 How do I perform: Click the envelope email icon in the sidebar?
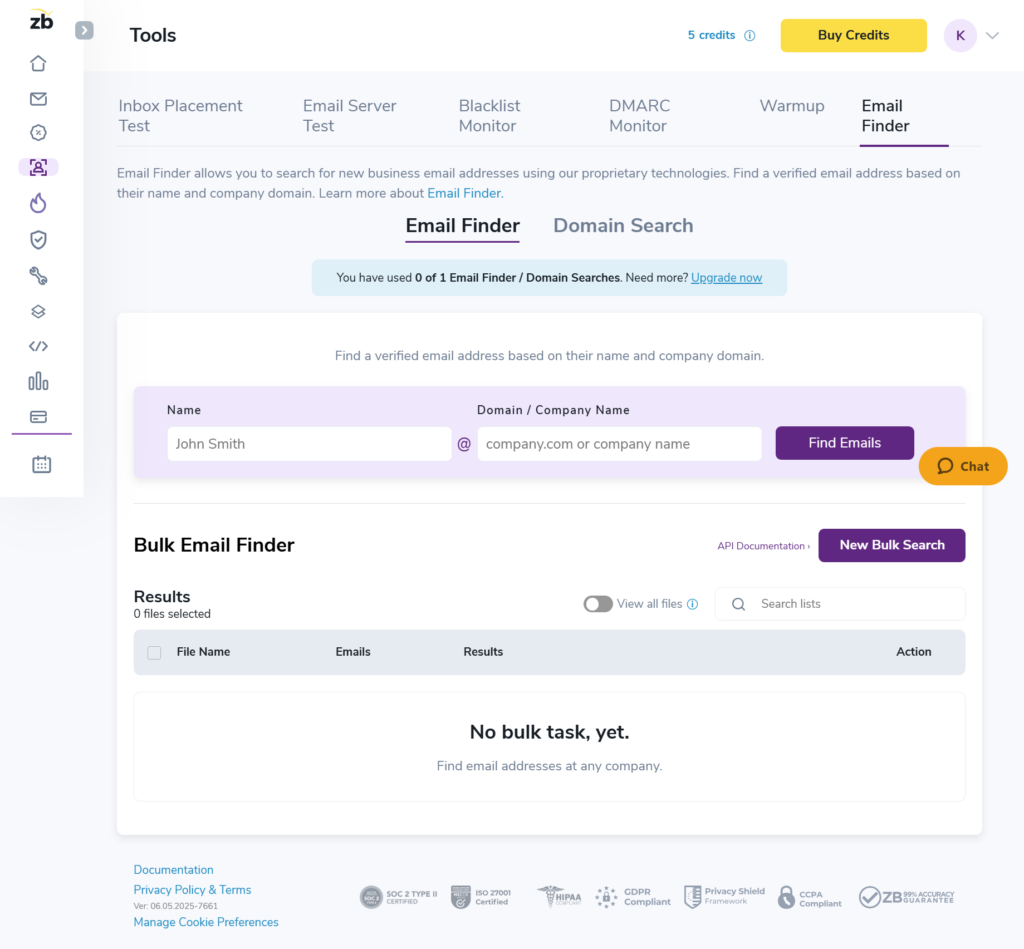click(x=38, y=99)
